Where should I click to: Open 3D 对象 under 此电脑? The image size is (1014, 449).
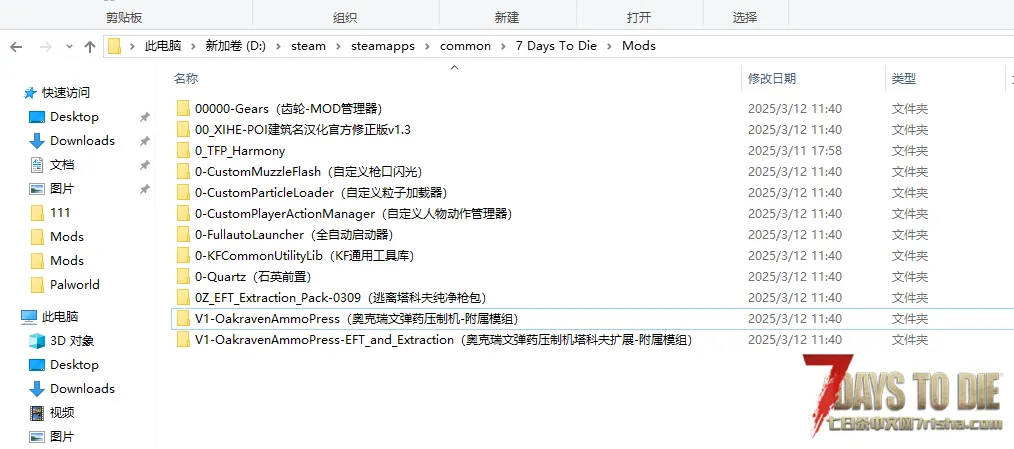point(72,340)
